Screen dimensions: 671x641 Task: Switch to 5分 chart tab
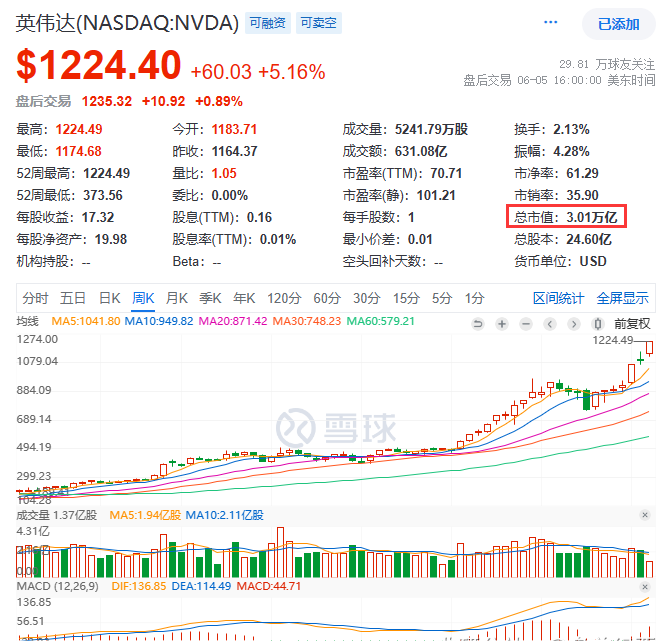(x=442, y=298)
